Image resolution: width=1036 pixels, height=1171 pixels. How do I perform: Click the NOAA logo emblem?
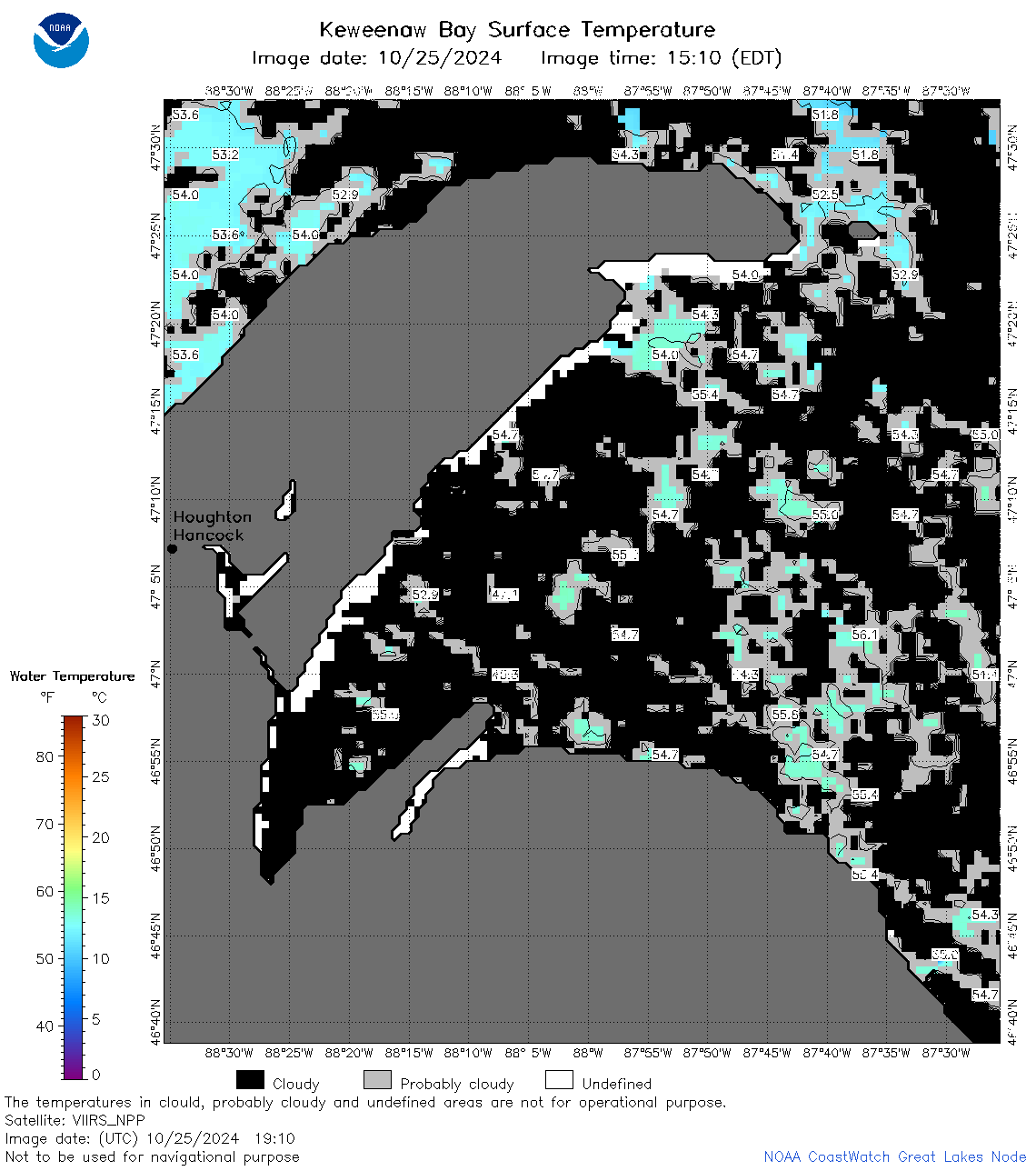pos(61,39)
